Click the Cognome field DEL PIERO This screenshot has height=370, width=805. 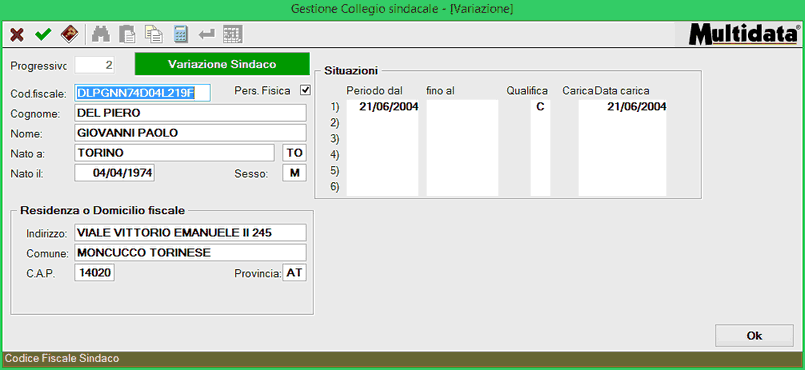pyautogui.click(x=190, y=113)
